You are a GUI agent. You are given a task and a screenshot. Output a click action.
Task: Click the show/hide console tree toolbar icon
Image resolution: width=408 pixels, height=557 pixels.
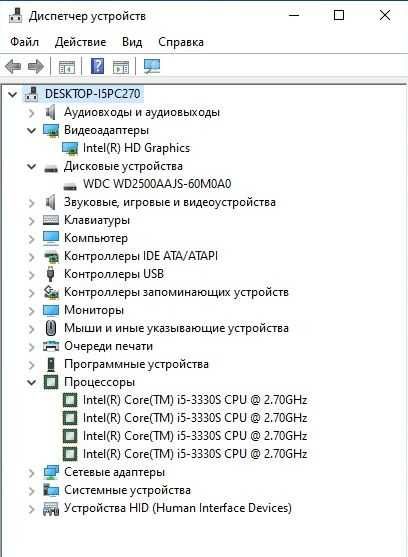click(67, 67)
